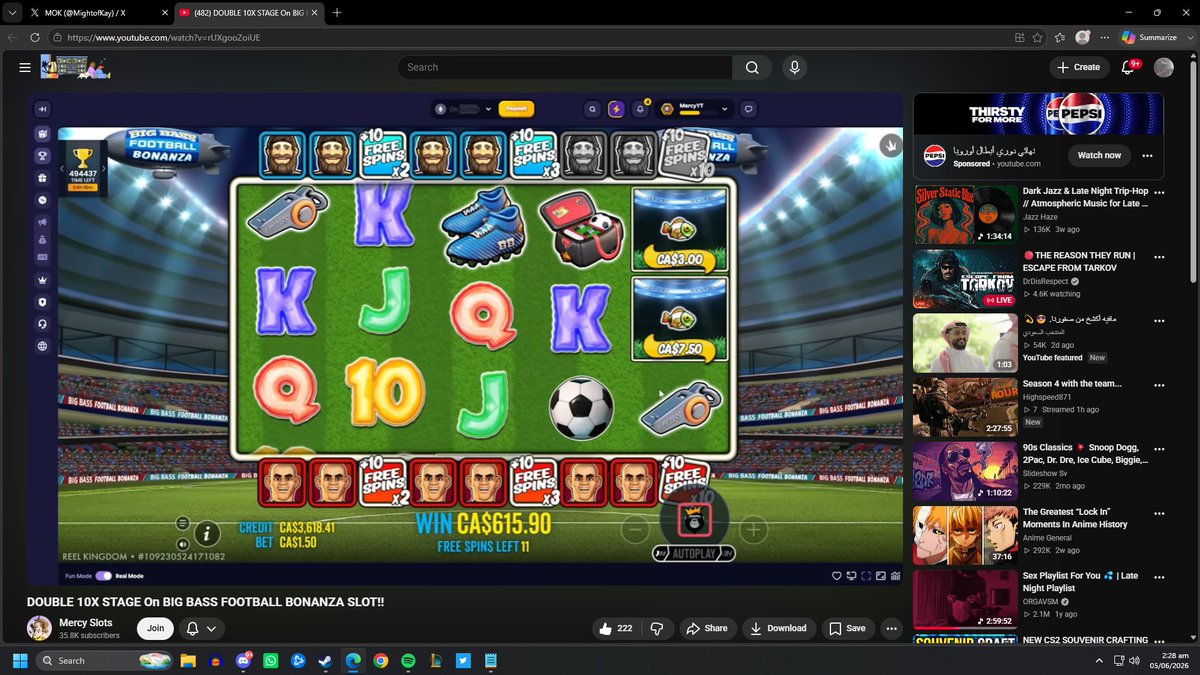Screen dimensions: 1200x675
Task: Open a new browser tab
Action: point(337,12)
